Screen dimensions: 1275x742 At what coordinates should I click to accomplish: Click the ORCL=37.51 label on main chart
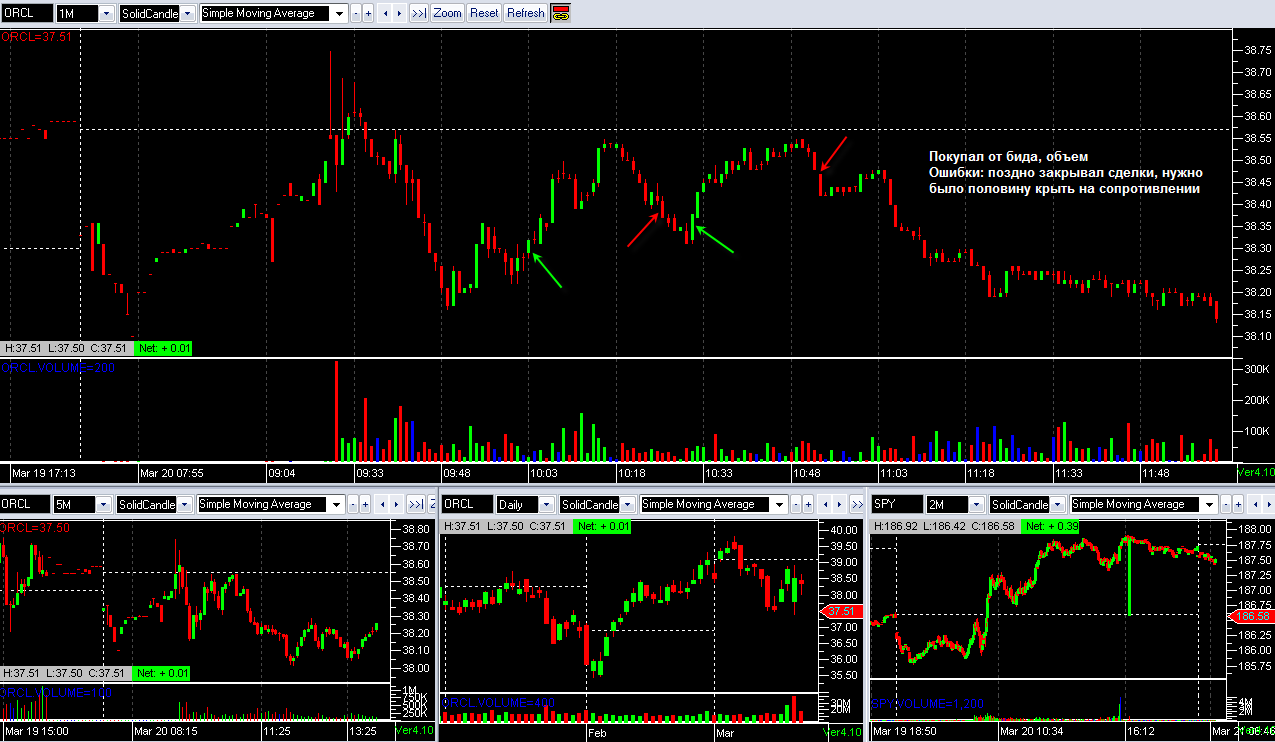[36, 36]
